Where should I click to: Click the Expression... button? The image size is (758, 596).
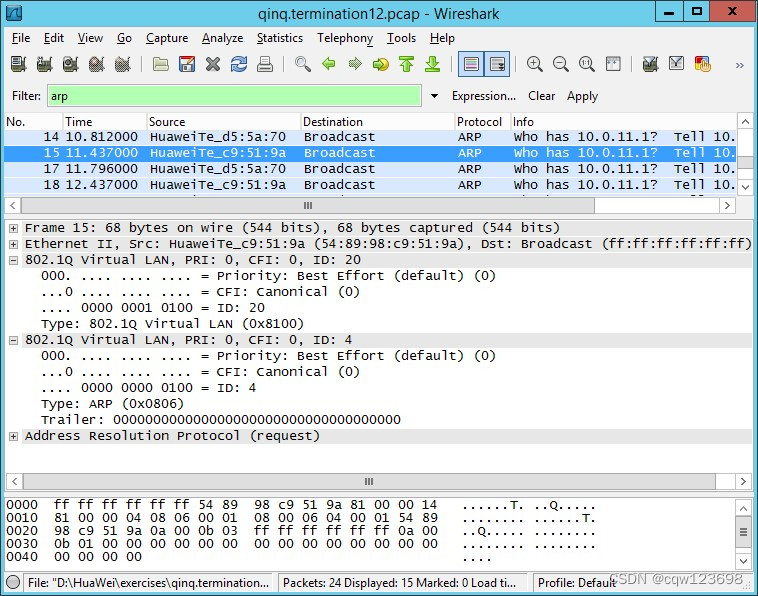click(483, 96)
